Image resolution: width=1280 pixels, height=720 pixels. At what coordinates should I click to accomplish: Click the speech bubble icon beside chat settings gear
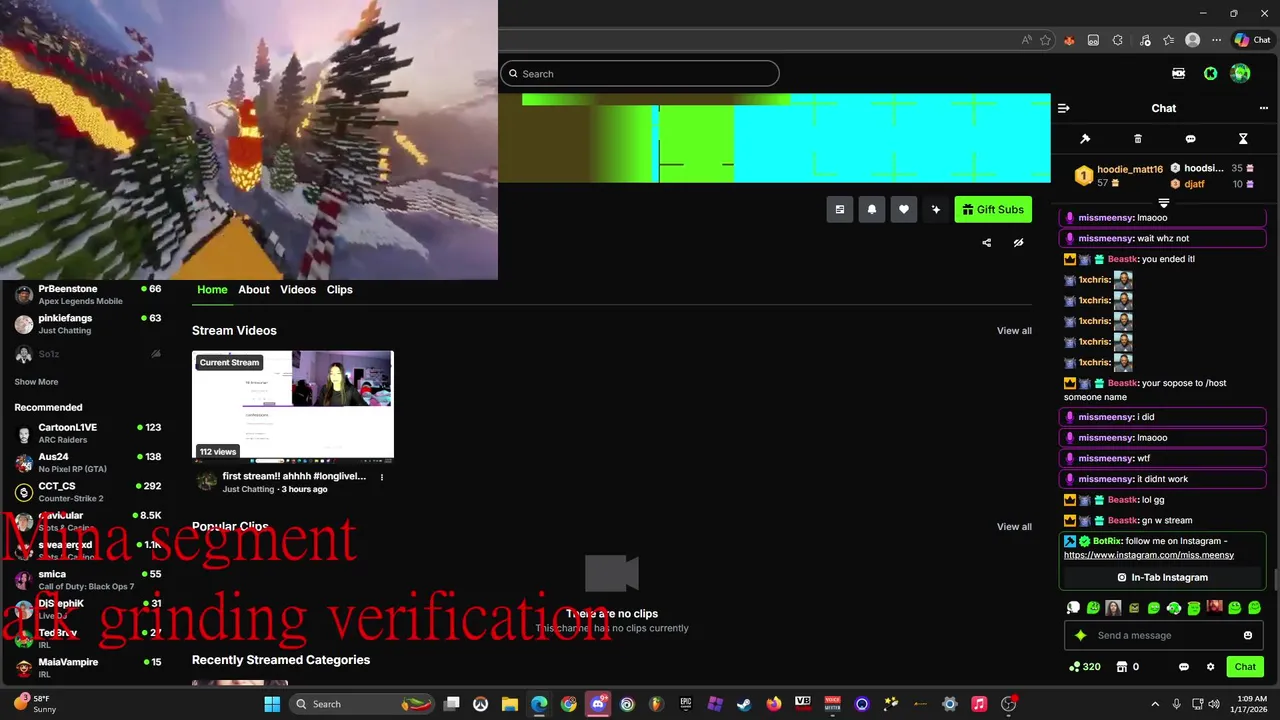[1184, 667]
